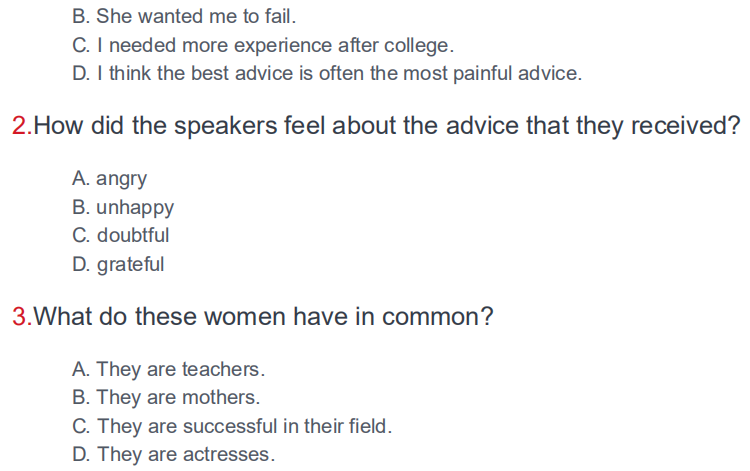Click the word 'received?' in question 2

(685, 126)
